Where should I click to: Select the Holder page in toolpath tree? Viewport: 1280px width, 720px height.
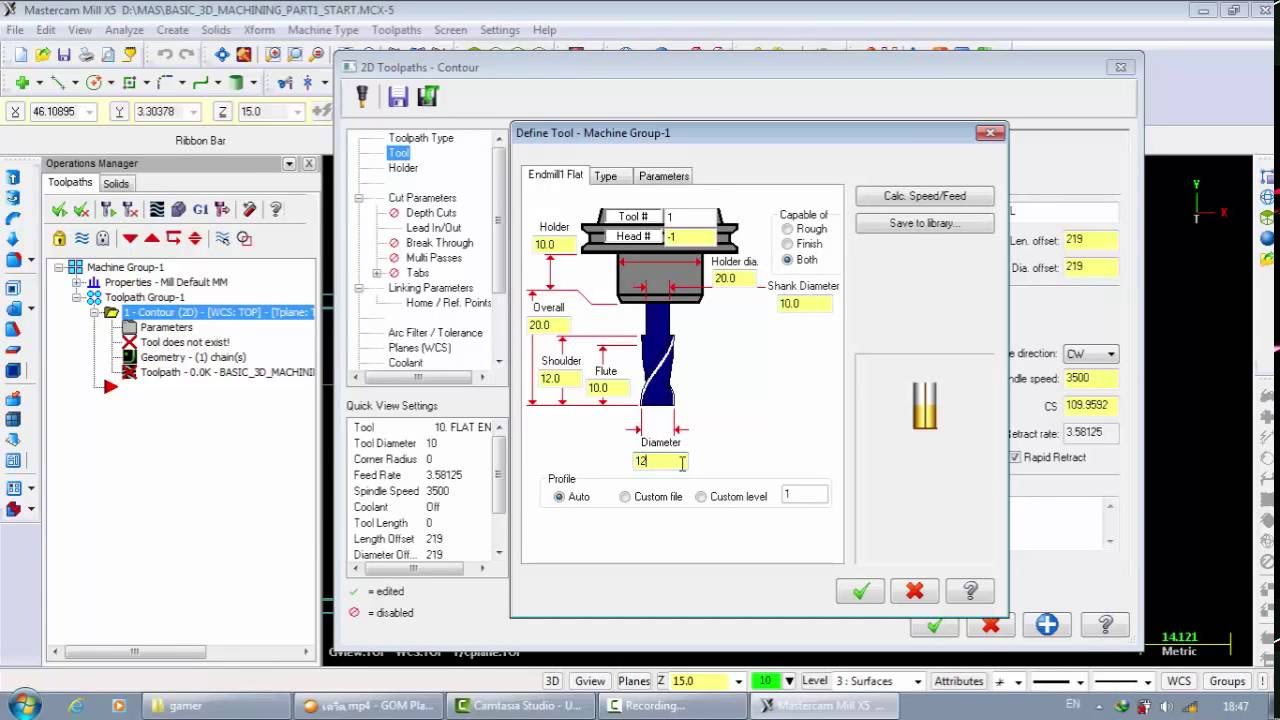403,168
